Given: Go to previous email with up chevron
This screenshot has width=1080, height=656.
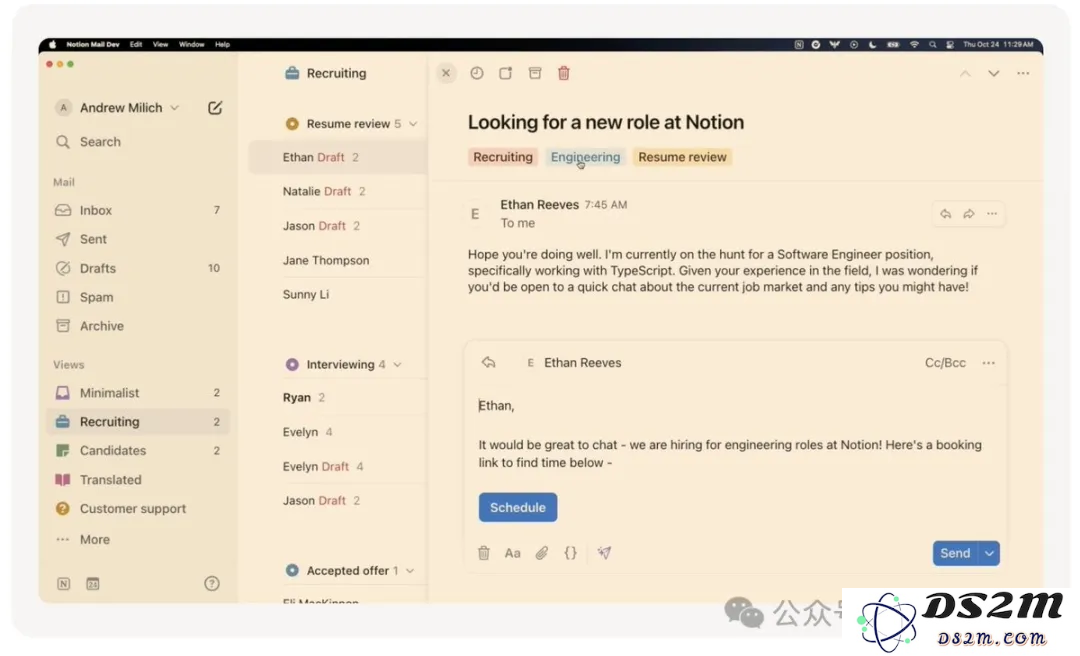Looking at the screenshot, I should (x=965, y=74).
